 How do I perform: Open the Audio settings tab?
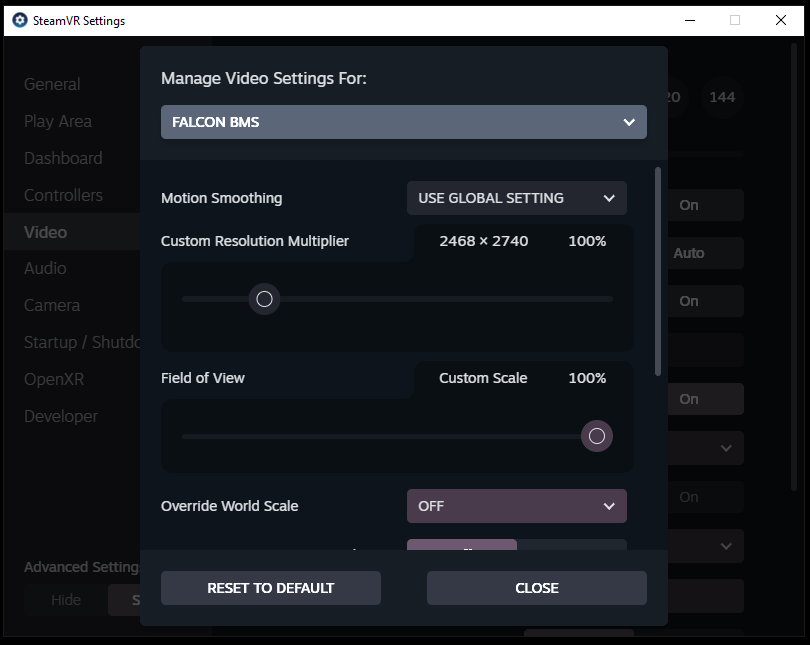pos(45,268)
